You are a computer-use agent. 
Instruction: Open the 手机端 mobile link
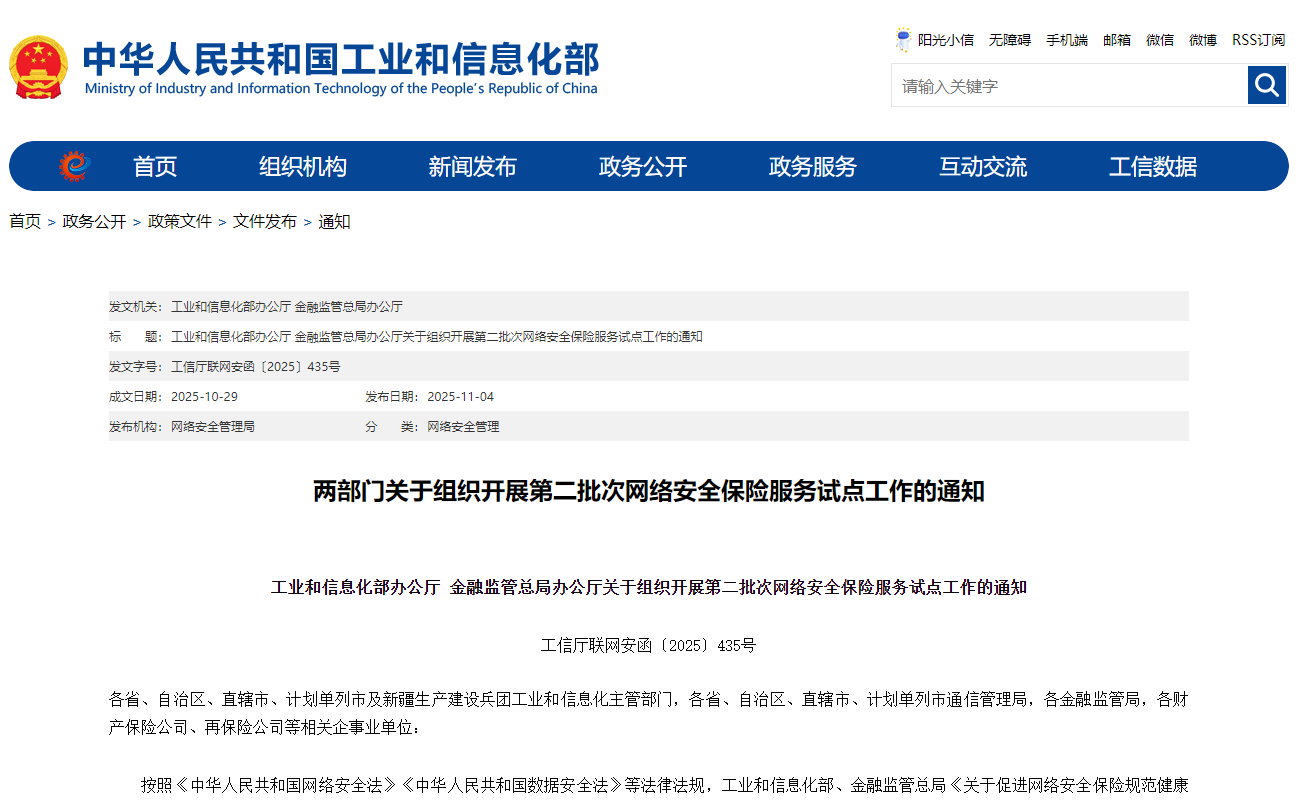[1067, 40]
